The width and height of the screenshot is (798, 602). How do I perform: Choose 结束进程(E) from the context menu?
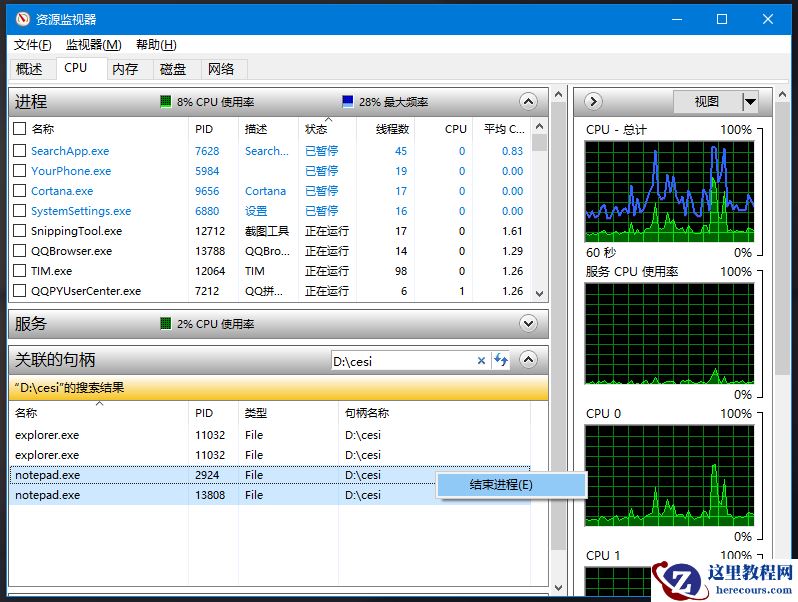(511, 484)
